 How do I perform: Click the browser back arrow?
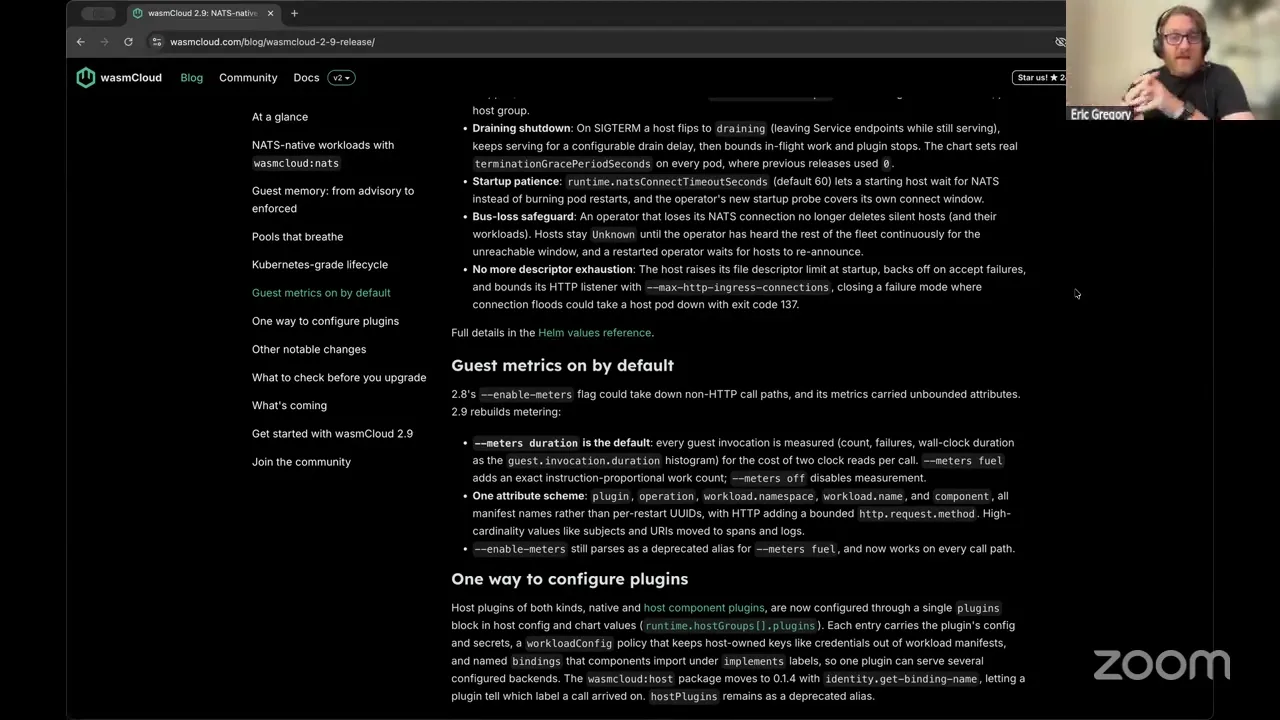pos(81,42)
